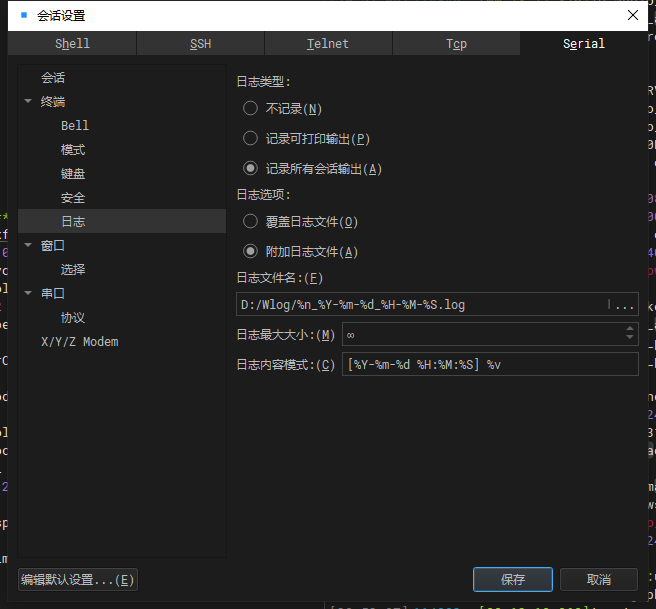Switch to the Shell tab

point(72,44)
